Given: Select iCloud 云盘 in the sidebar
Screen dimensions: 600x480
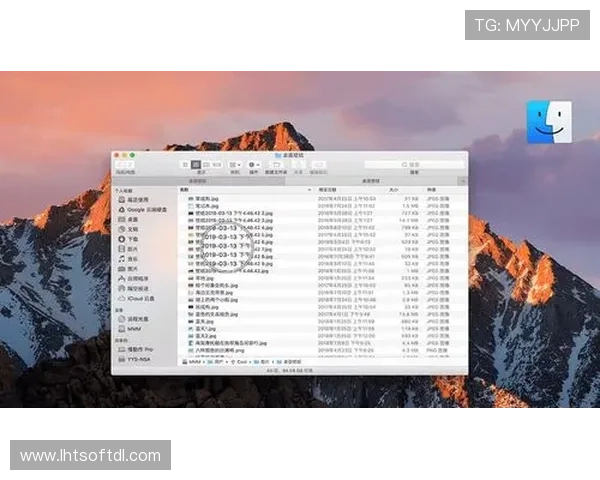Looking at the screenshot, I should [x=140, y=298].
